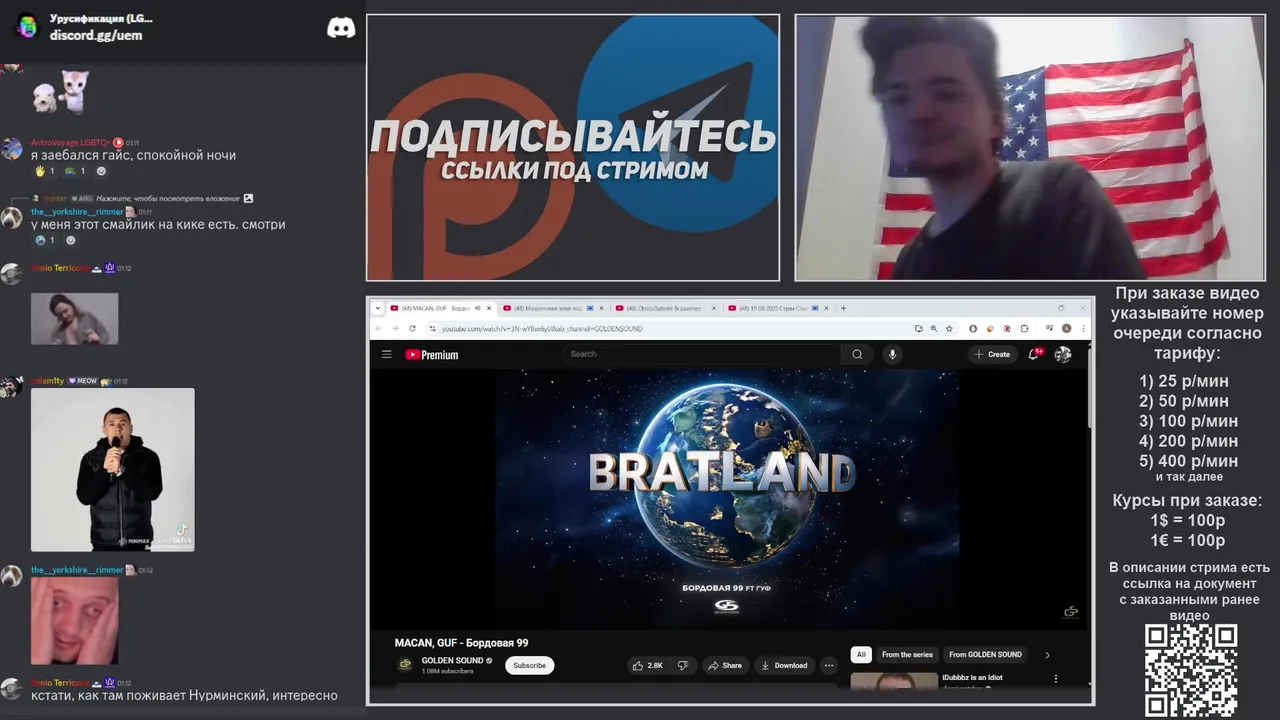This screenshot has width=1280, height=720.
Task: Click the Chrome profile avatar
Action: 1067,328
